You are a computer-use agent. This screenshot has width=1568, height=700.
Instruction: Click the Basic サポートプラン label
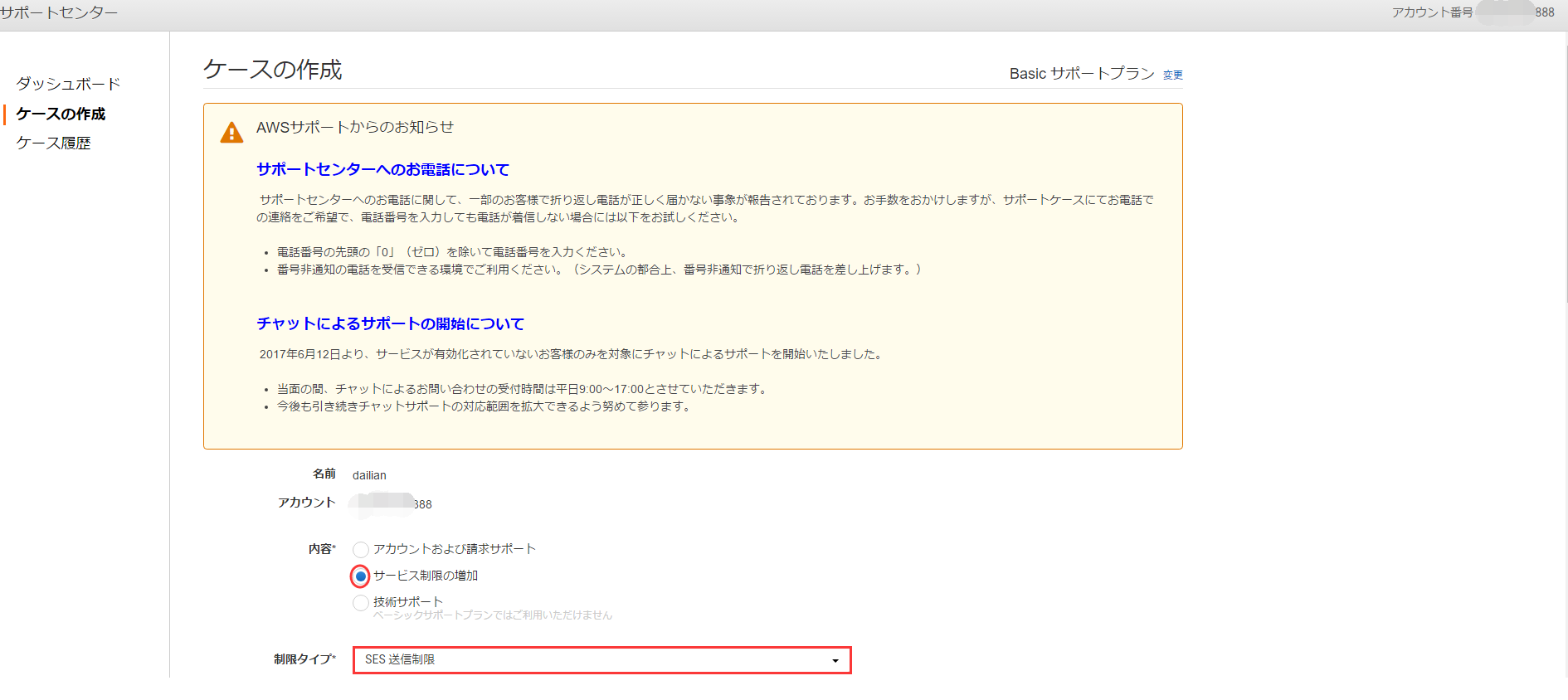[x=1081, y=74]
